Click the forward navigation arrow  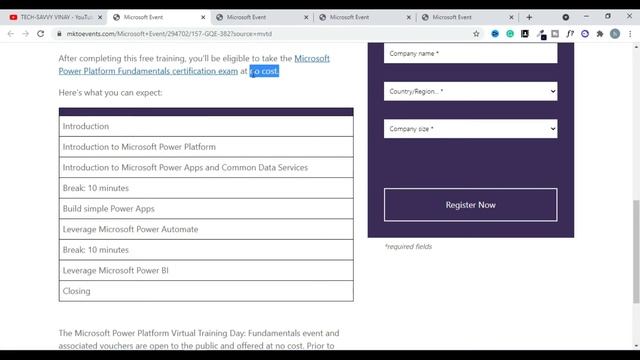coord(26,34)
